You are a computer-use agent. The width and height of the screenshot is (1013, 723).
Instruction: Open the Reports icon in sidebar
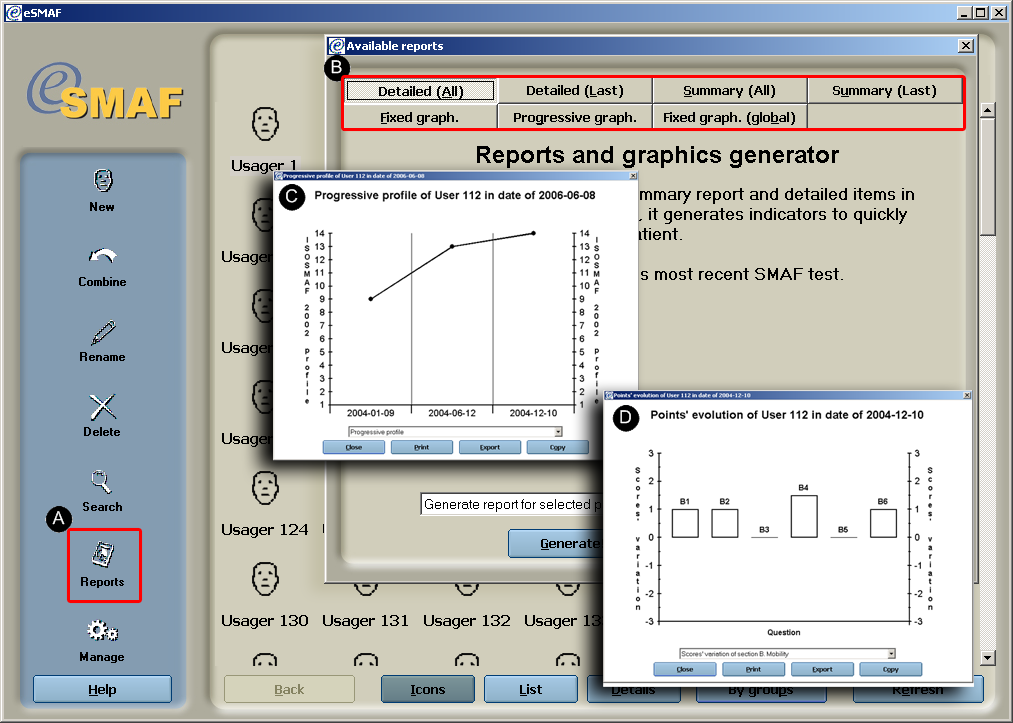103,554
